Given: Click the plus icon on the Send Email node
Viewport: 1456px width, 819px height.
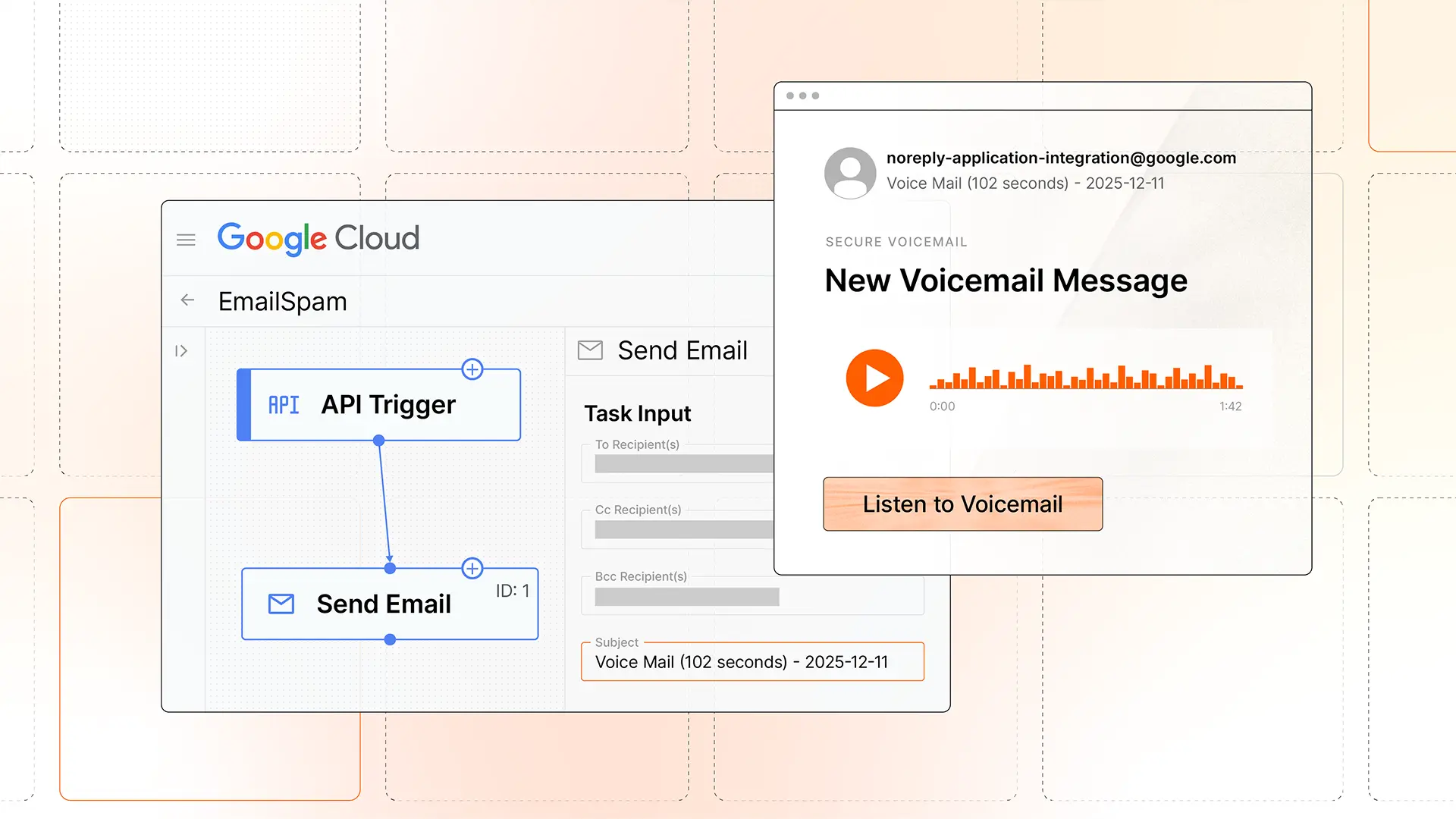Looking at the screenshot, I should point(472,568).
